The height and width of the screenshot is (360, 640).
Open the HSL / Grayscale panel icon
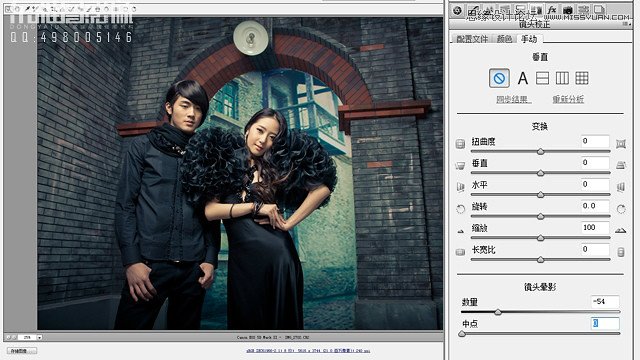coord(505,10)
